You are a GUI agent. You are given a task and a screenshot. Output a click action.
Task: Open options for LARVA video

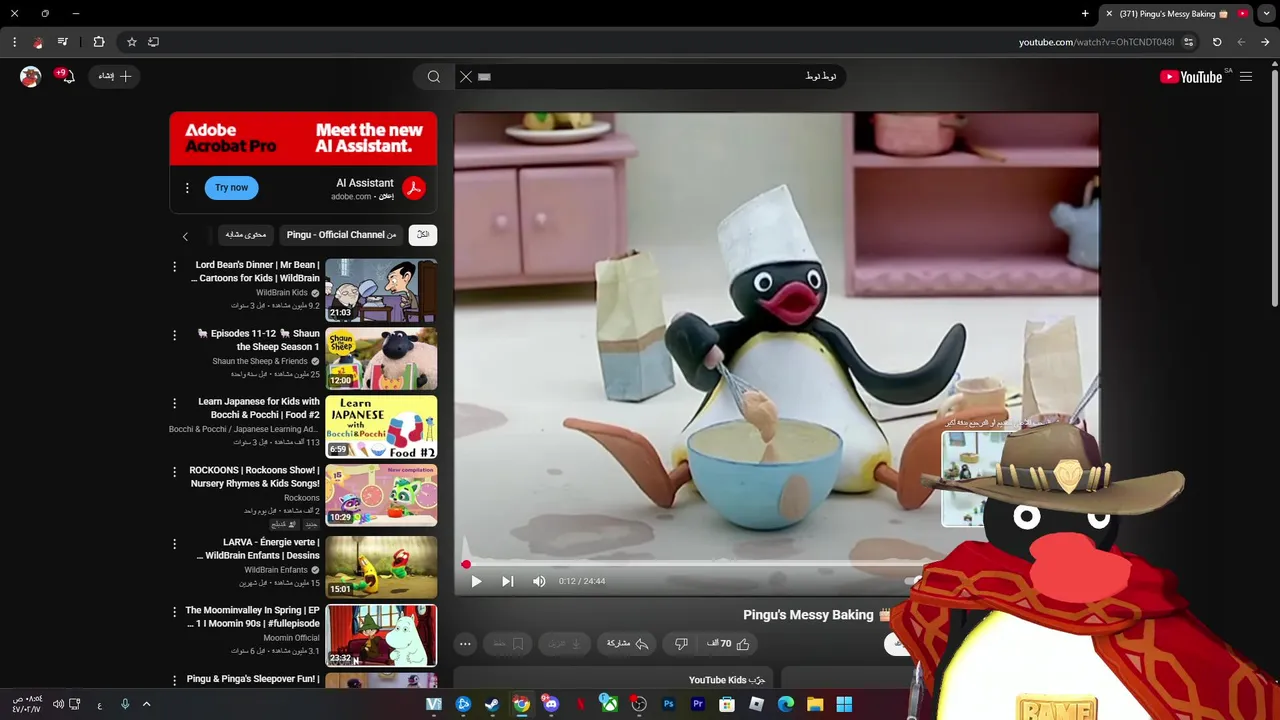pos(174,544)
